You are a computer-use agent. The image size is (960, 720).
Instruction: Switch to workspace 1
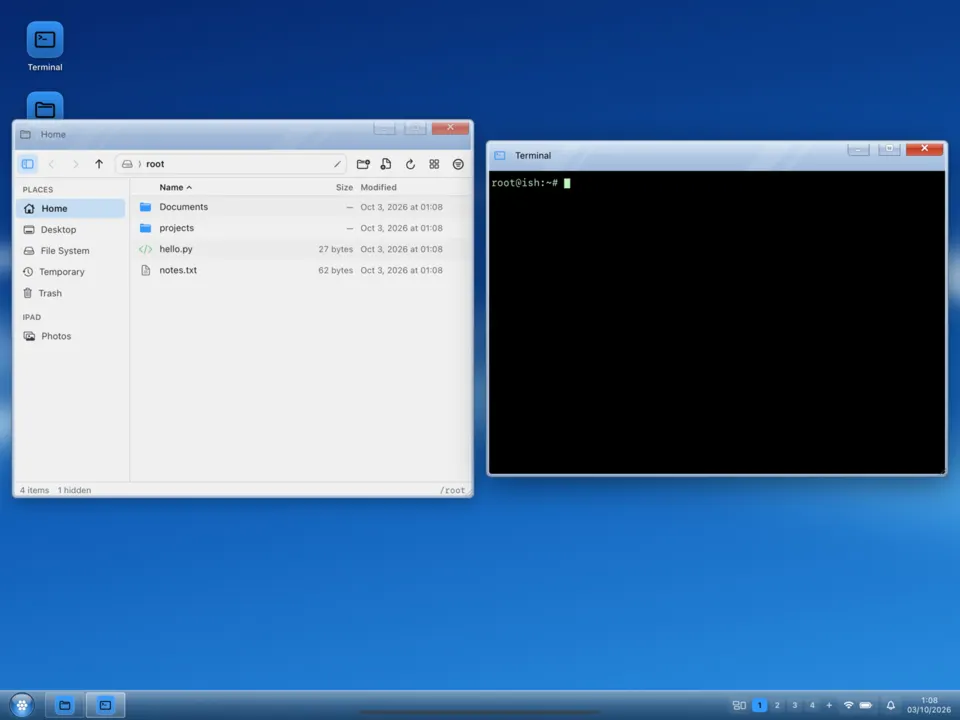[x=759, y=705]
